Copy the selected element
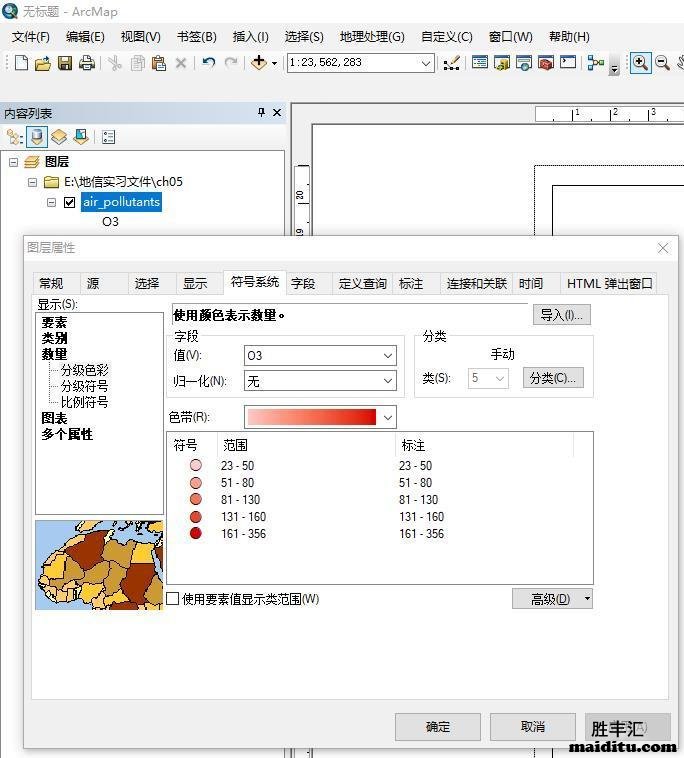The width and height of the screenshot is (684, 758). point(137,63)
